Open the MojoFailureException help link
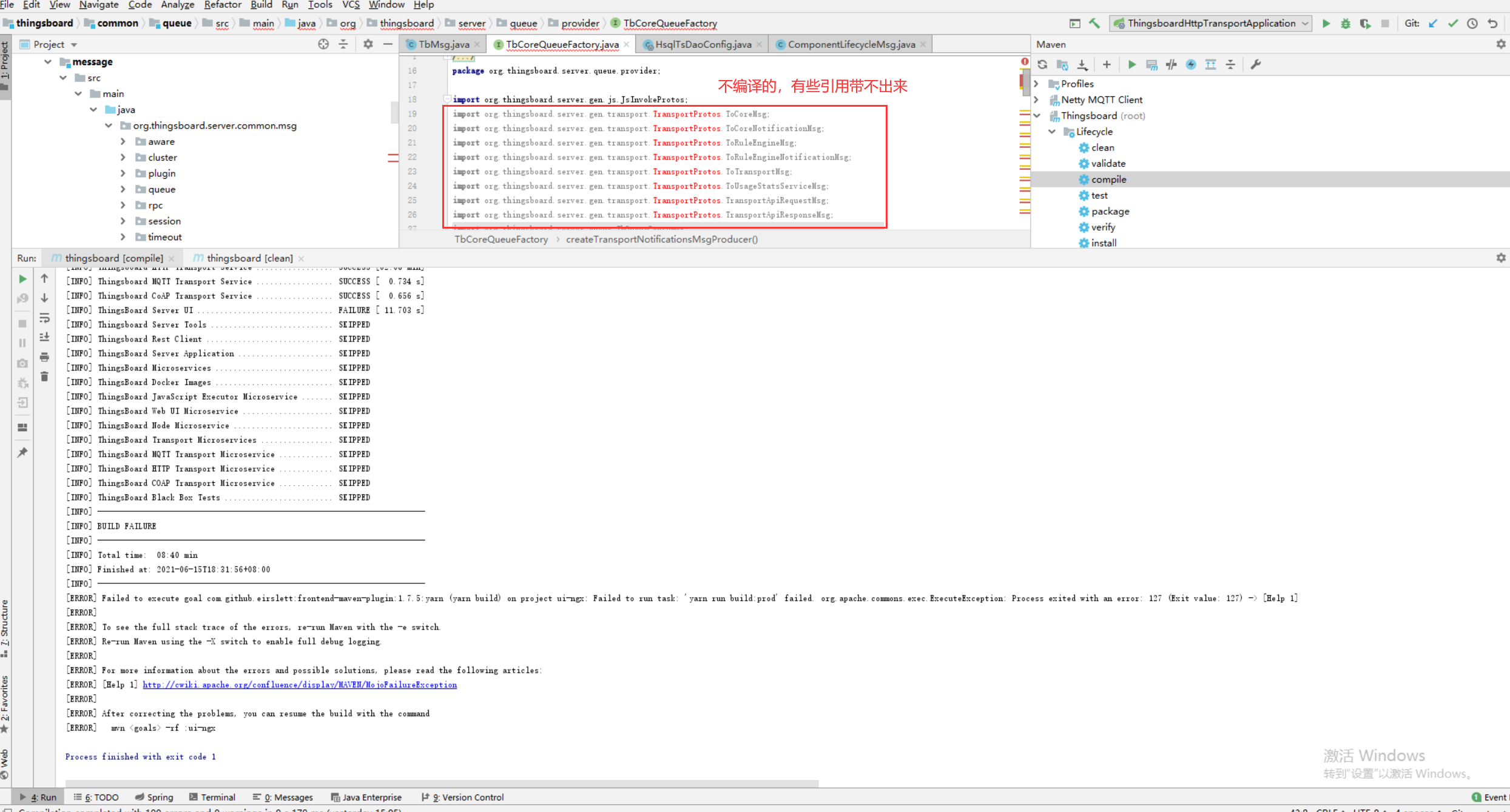Screen dimensions: 1510x812 pos(300,685)
